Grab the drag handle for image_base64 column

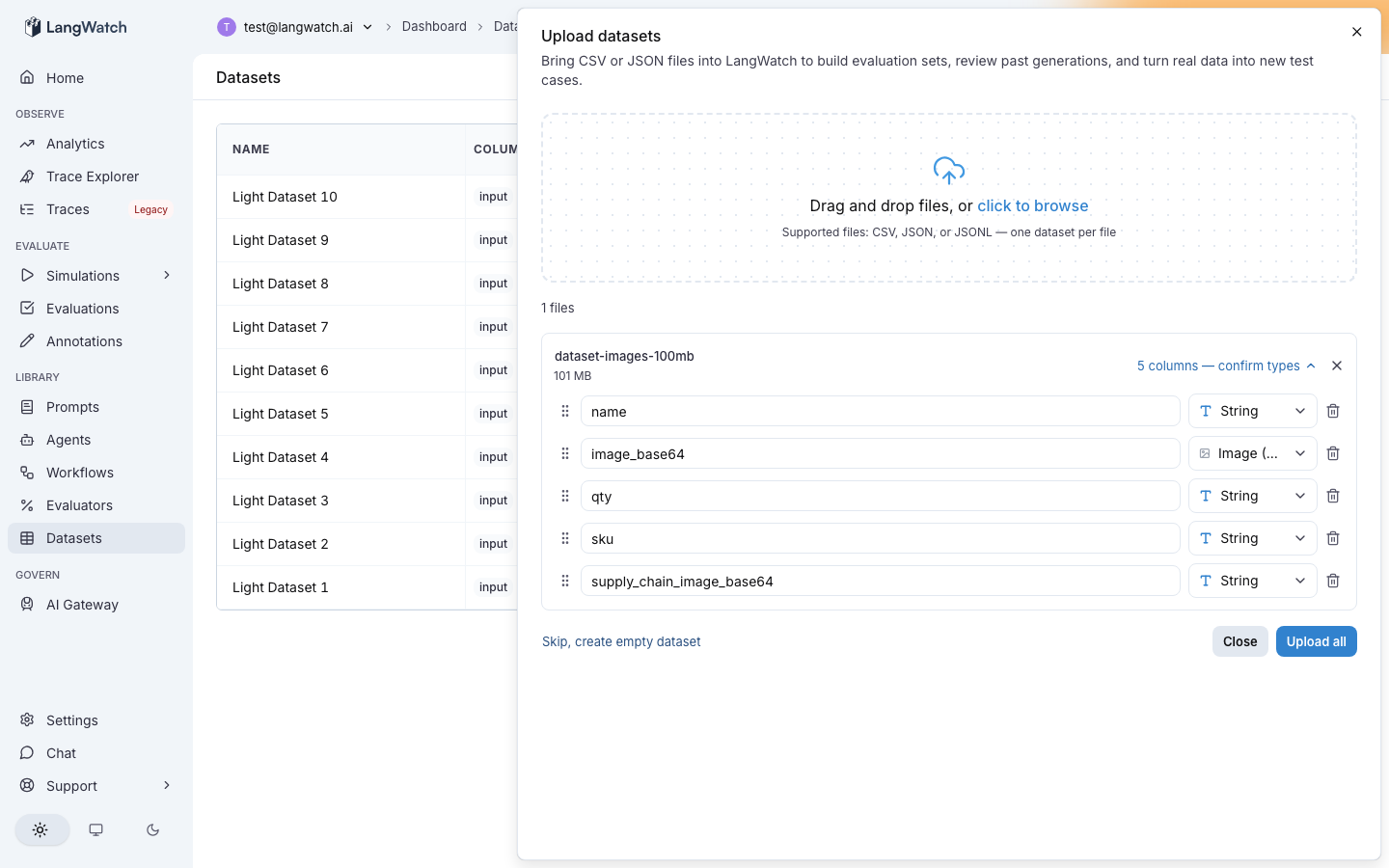[x=565, y=453]
